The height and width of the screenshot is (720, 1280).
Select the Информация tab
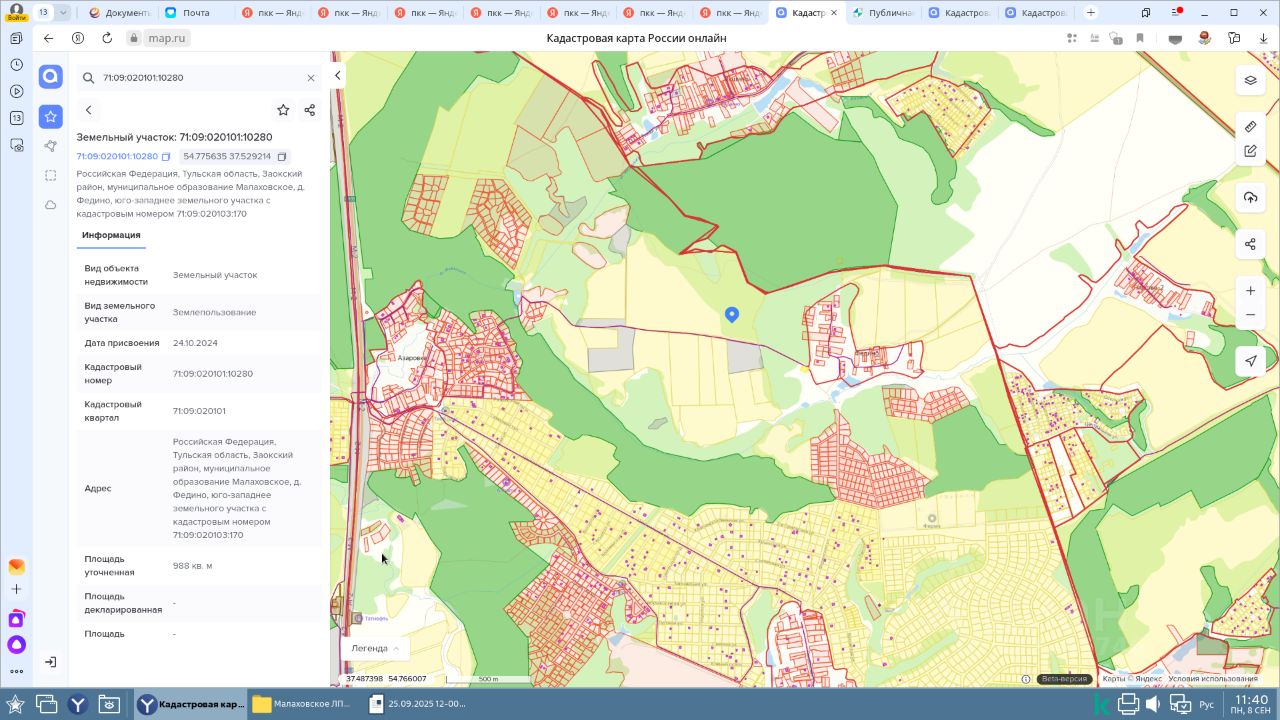coord(111,235)
